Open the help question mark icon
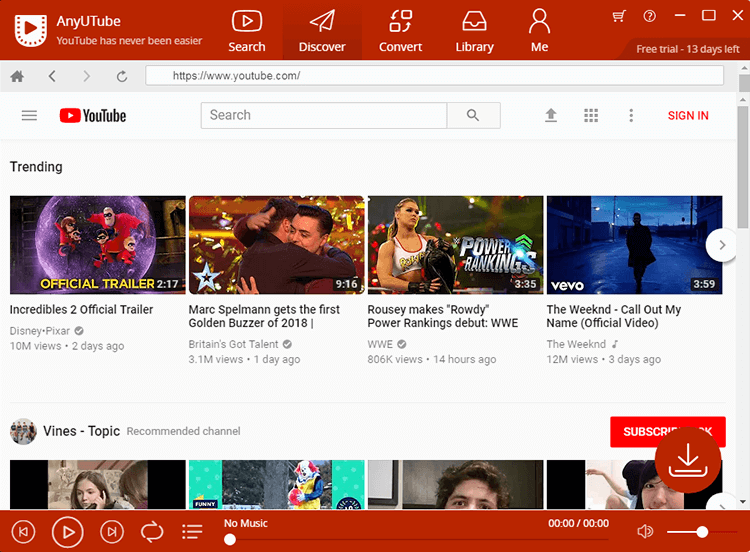750x552 pixels. pyautogui.click(x=649, y=16)
